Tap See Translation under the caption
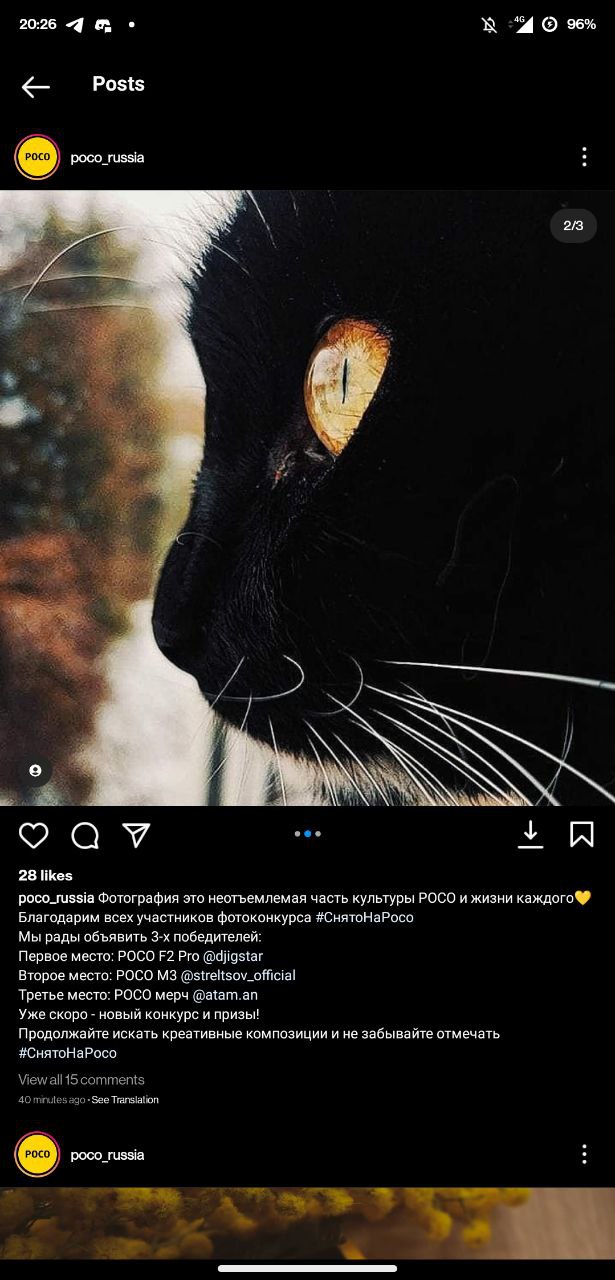The image size is (615, 1280). coord(125,1100)
